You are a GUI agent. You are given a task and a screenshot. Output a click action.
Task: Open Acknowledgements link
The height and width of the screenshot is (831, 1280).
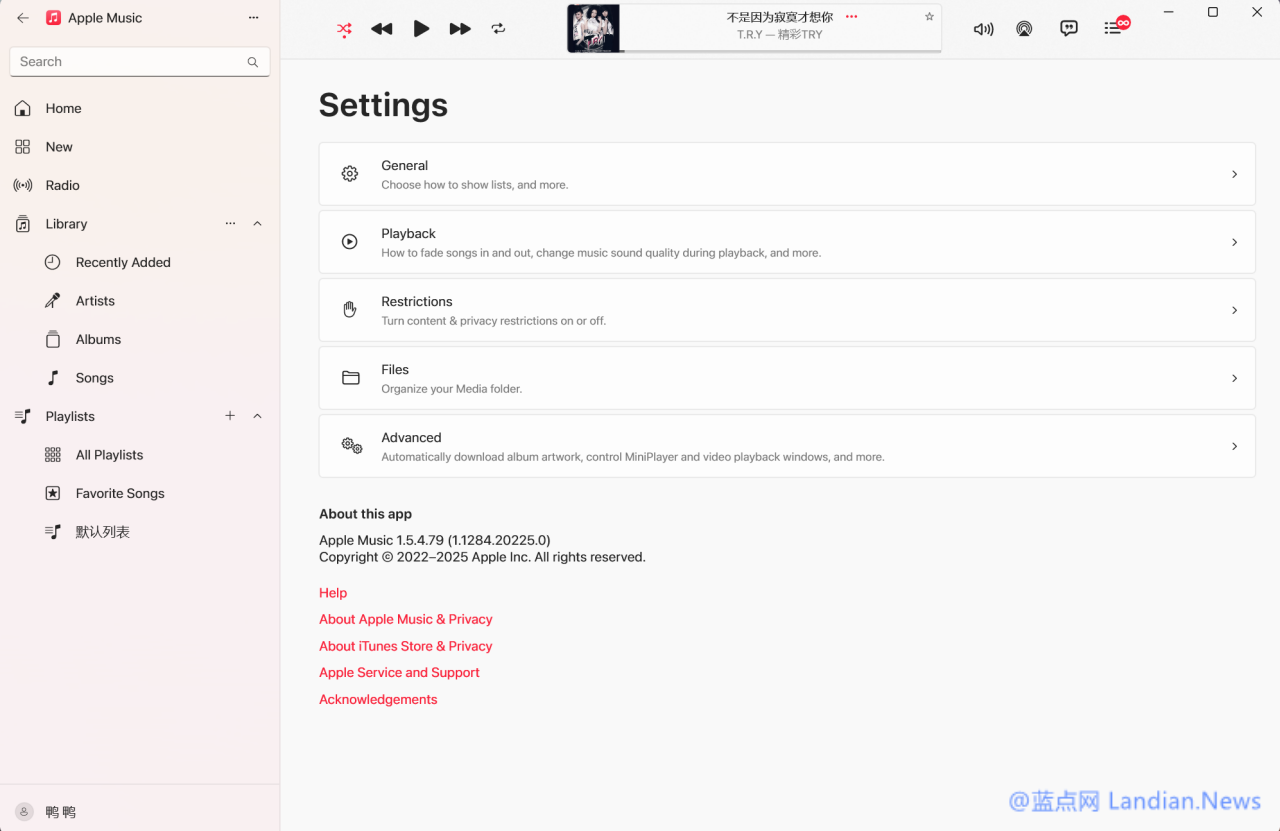coord(378,700)
